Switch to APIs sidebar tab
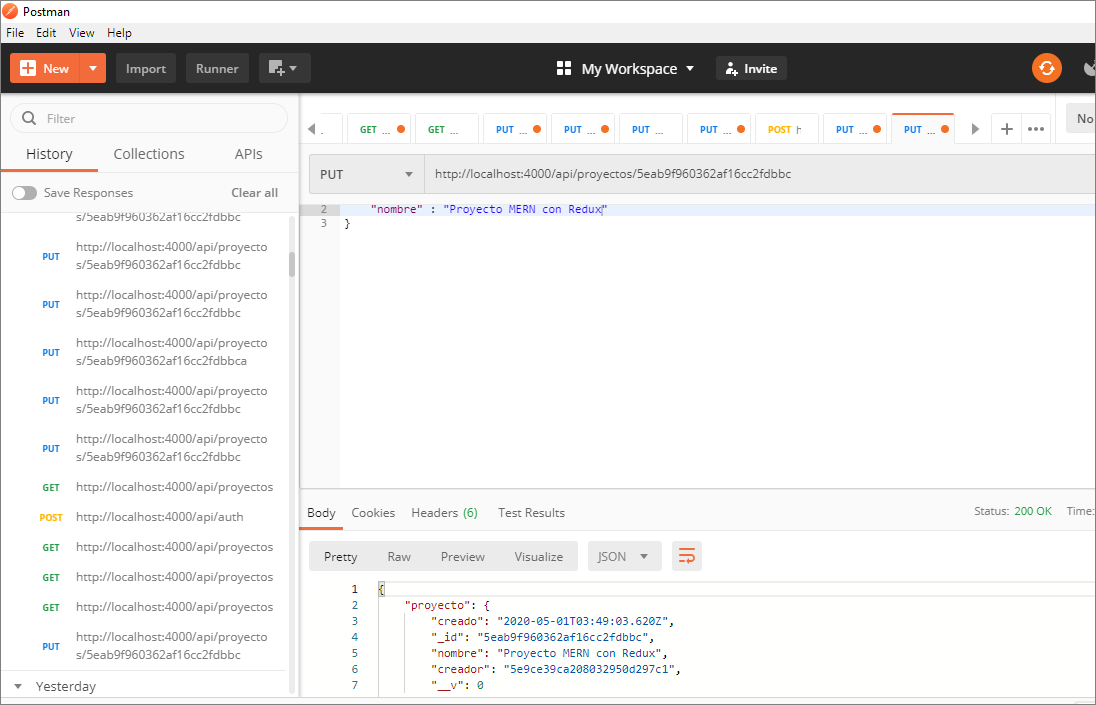 pos(249,154)
